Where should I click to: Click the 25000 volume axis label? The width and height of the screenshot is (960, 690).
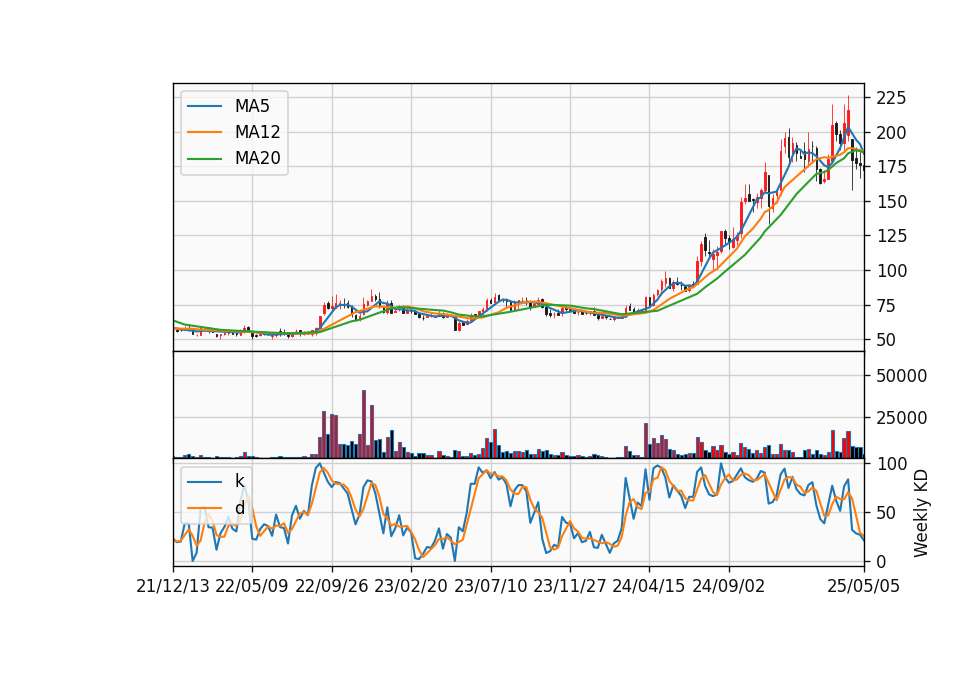(x=901, y=418)
